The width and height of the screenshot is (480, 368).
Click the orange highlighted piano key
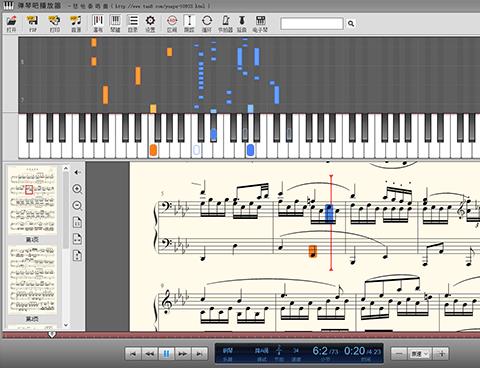(153, 150)
